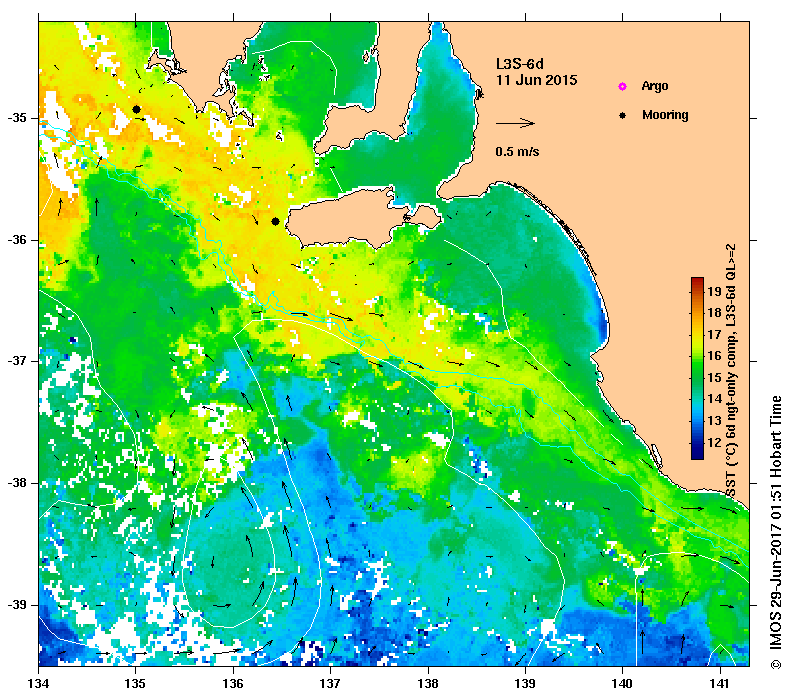Click longitude axis label '135'
The image size is (791, 700).
(136, 684)
